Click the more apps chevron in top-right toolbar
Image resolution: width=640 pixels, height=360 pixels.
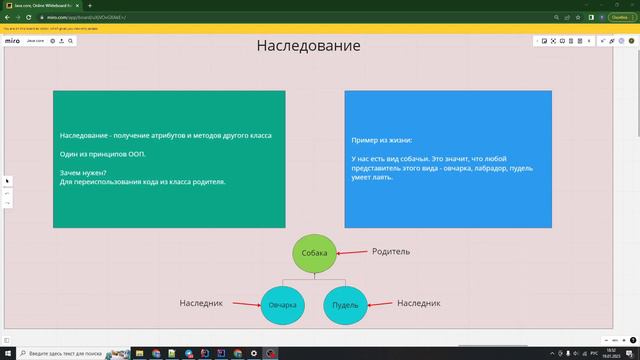coord(589,41)
